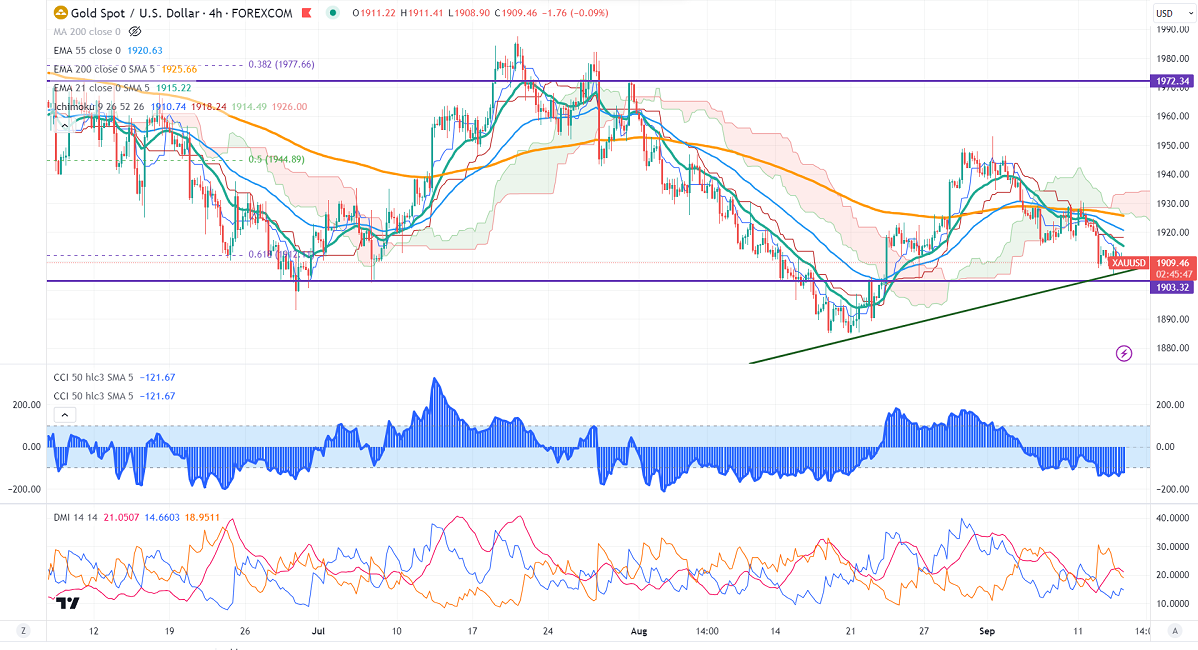Click the DMI value 18.9511
Viewport: 1198px width, 650px height.
[x=202, y=517]
